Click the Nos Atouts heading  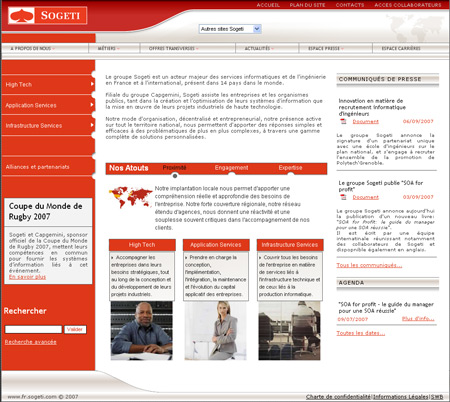(129, 168)
